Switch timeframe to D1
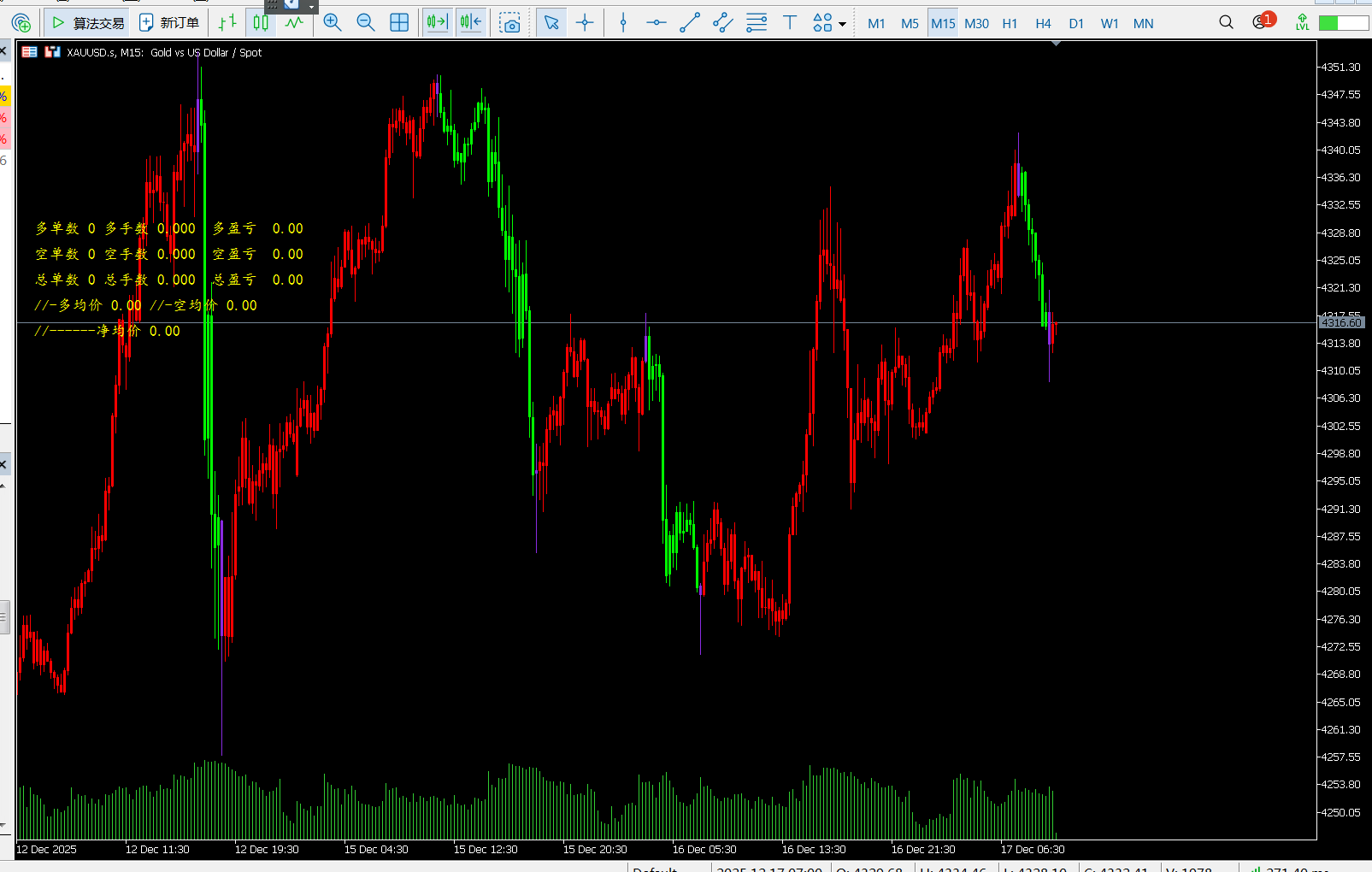This screenshot has width=1372, height=872. pyautogui.click(x=1076, y=24)
